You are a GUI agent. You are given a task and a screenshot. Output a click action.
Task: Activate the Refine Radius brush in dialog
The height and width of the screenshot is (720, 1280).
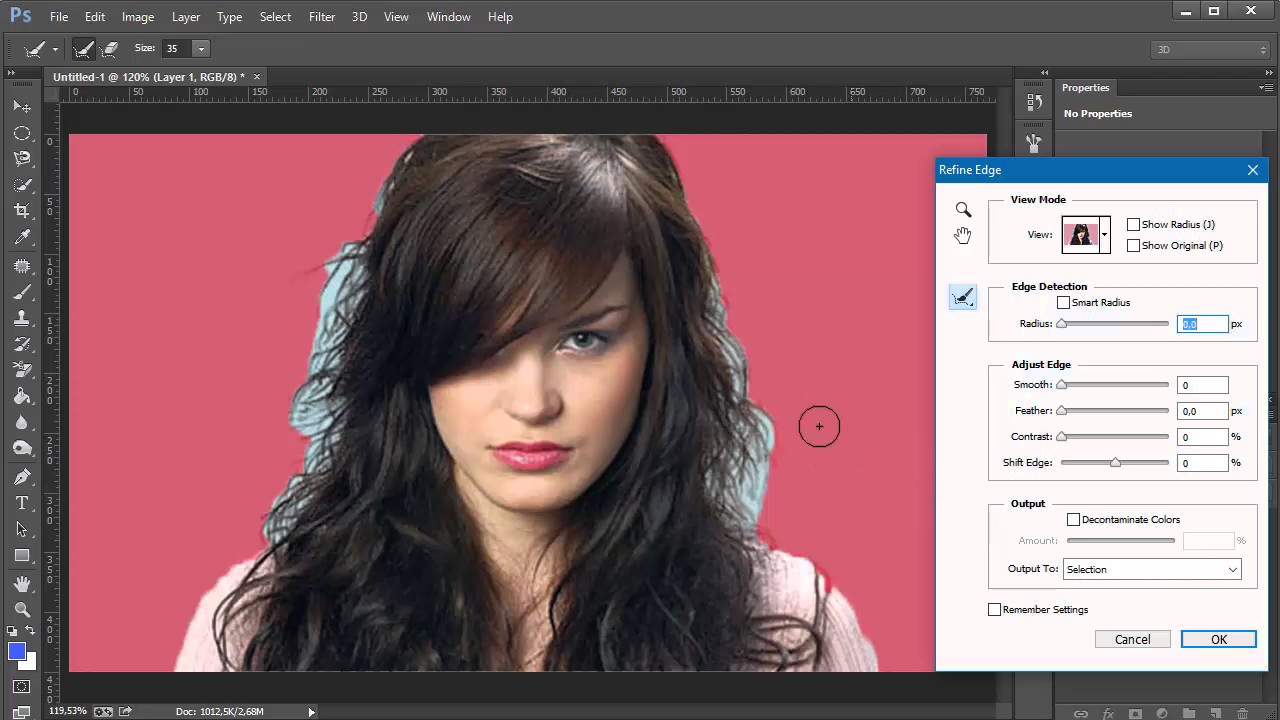click(x=963, y=297)
